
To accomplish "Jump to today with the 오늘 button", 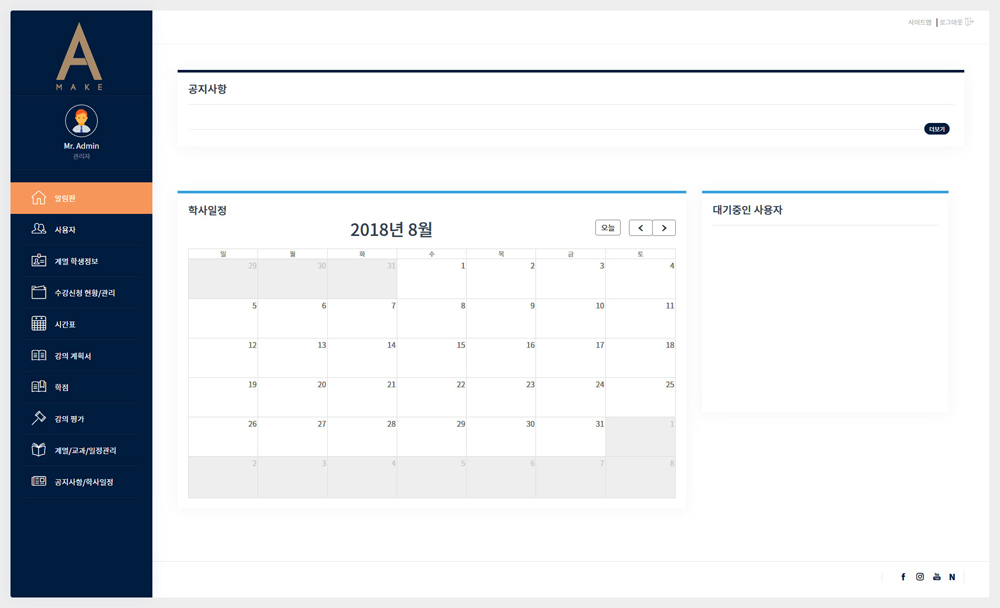I will pyautogui.click(x=608, y=228).
